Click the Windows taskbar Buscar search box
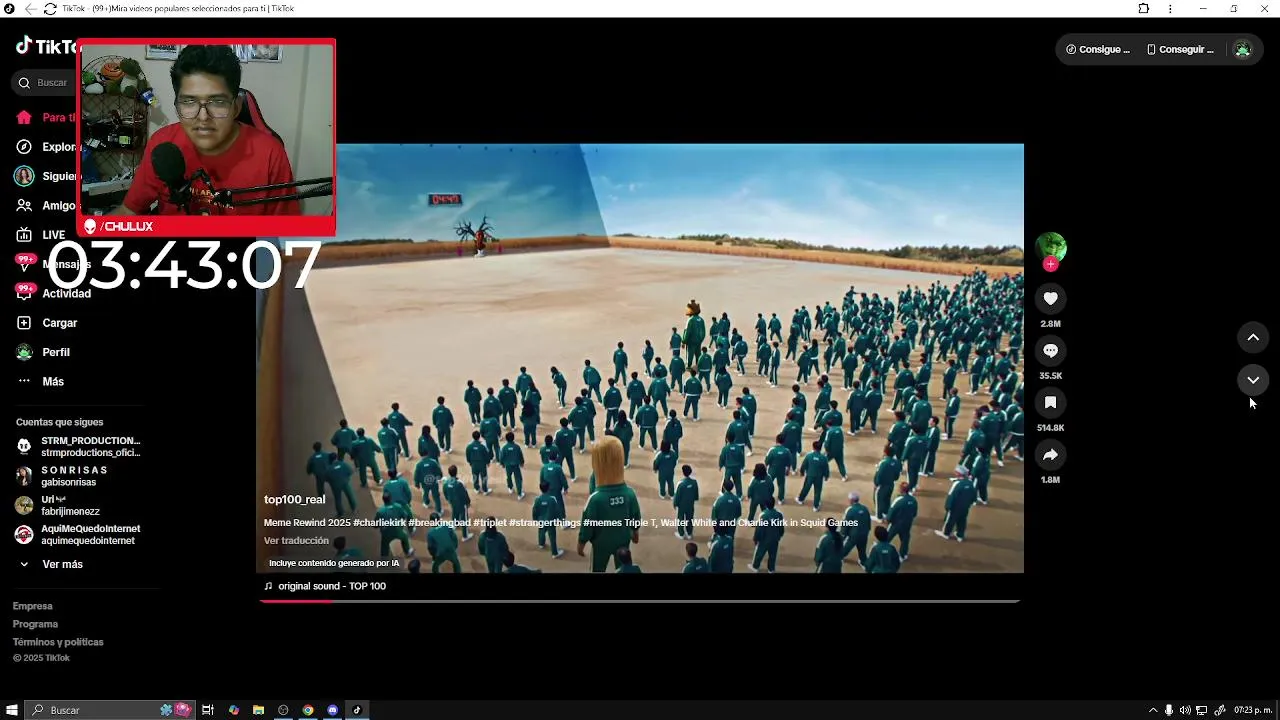Screen dimensions: 1280x720 [108, 710]
